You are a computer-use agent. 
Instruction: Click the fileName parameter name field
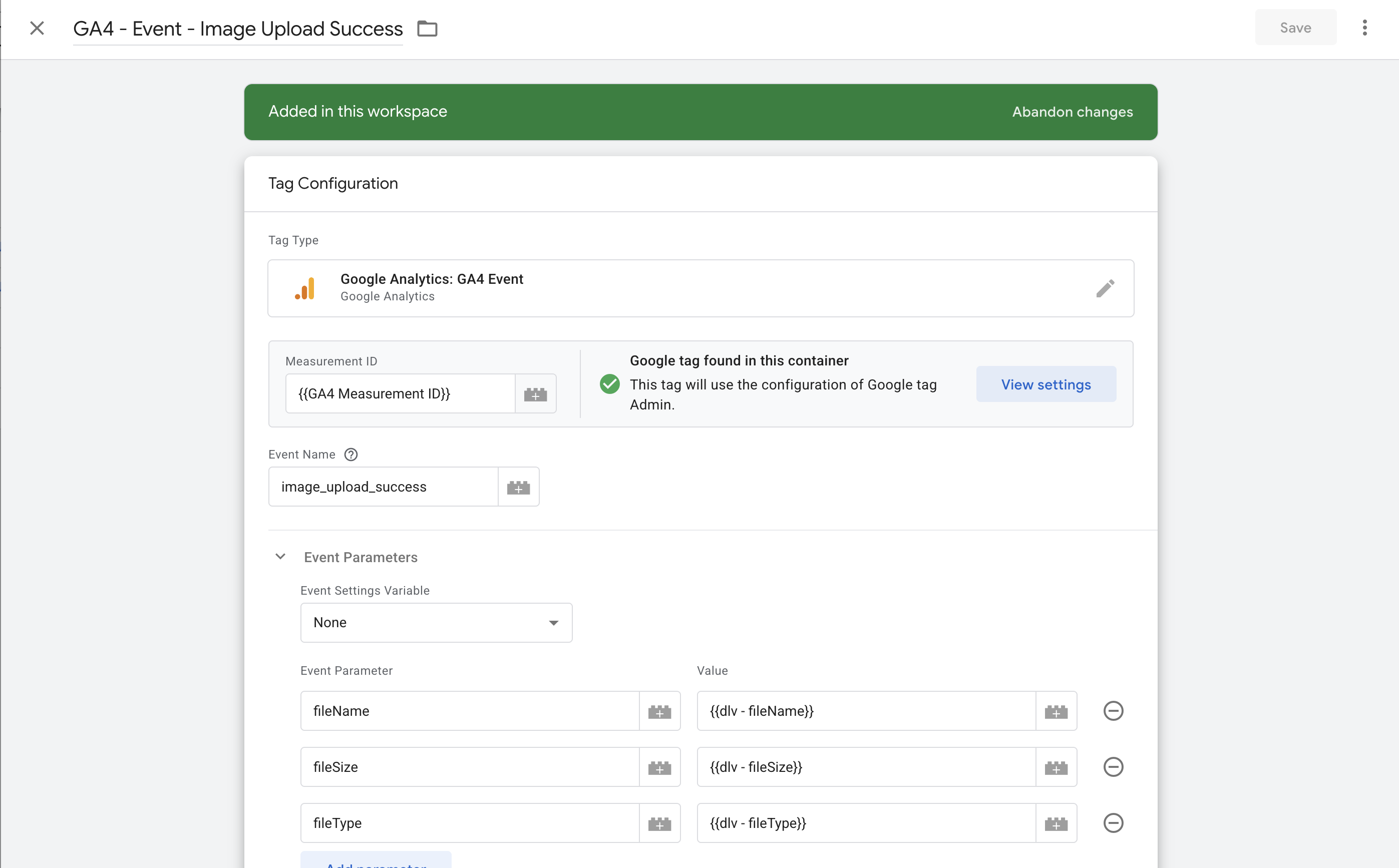coord(470,711)
